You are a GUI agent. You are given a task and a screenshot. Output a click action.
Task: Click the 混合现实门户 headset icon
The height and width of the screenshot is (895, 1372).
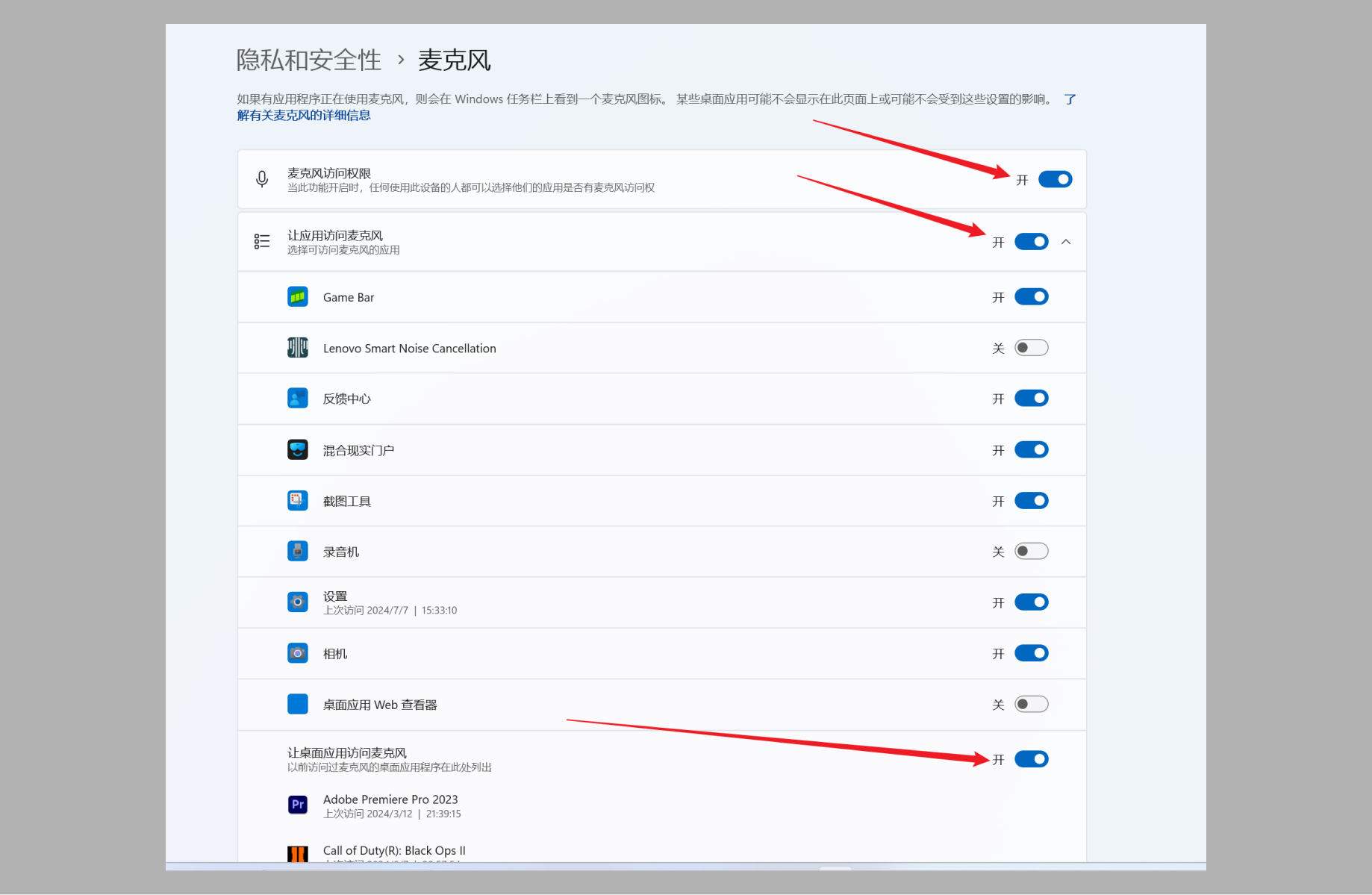coord(297,449)
